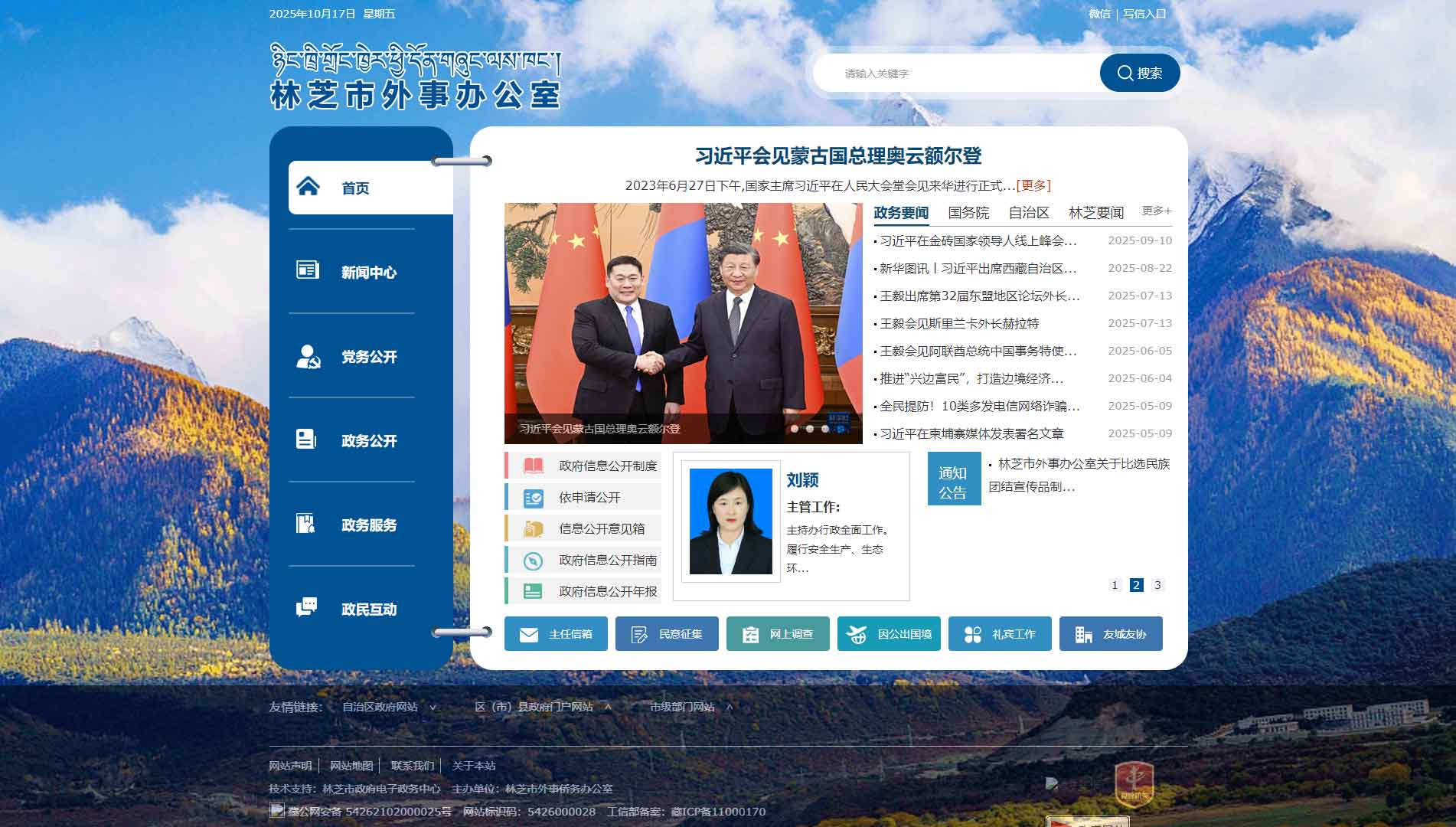Open the 联系我们 footer link
Screen dimensions: 1456x827
(413, 766)
